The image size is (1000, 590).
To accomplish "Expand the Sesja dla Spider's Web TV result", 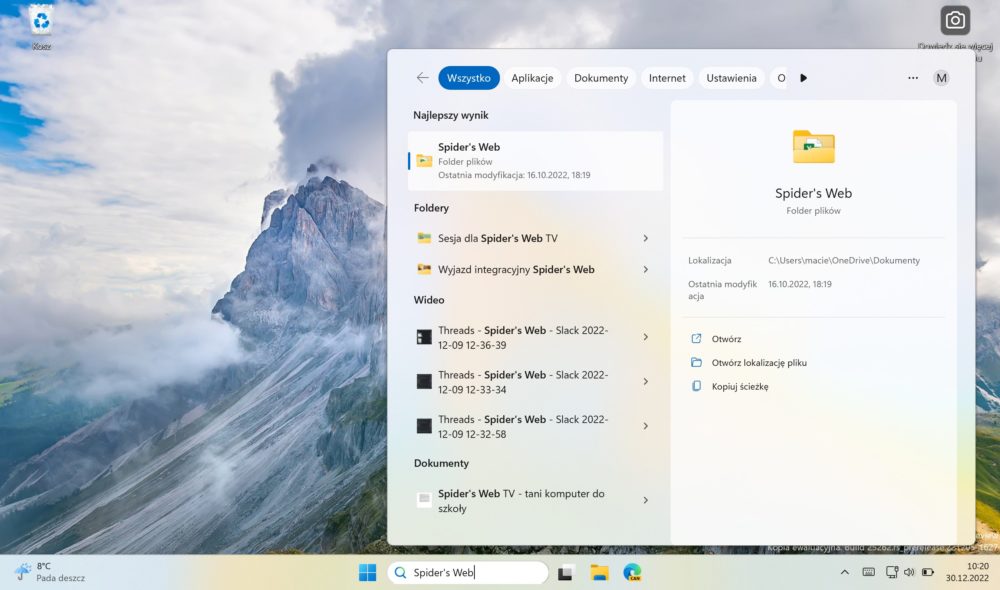I will click(x=645, y=238).
